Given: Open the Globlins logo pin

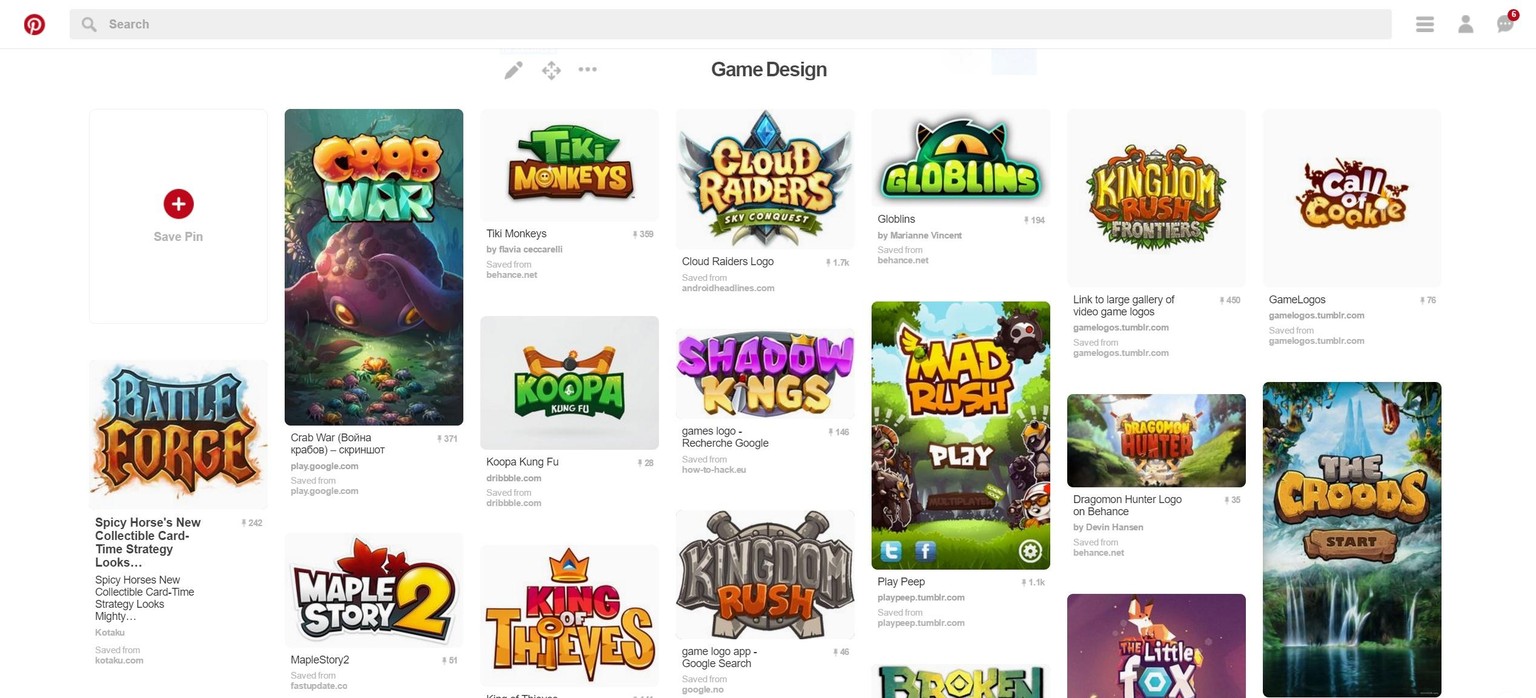Looking at the screenshot, I should point(961,158).
